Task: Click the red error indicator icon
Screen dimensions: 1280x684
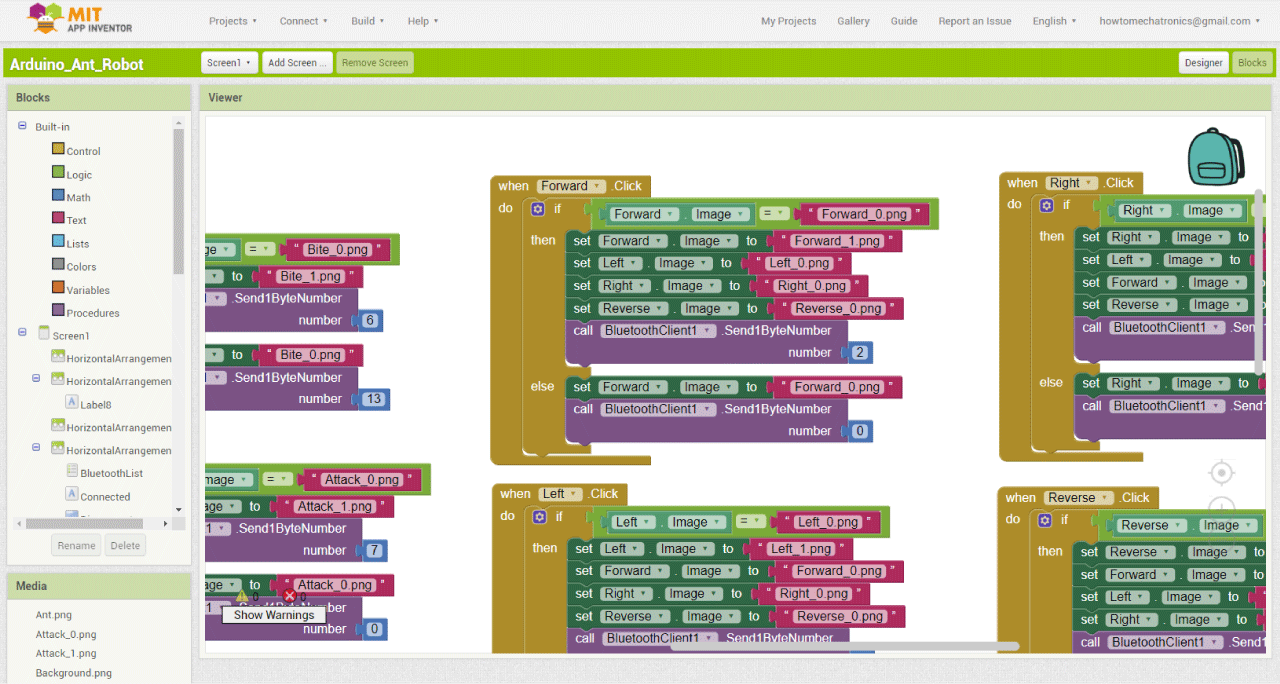Action: [290, 596]
